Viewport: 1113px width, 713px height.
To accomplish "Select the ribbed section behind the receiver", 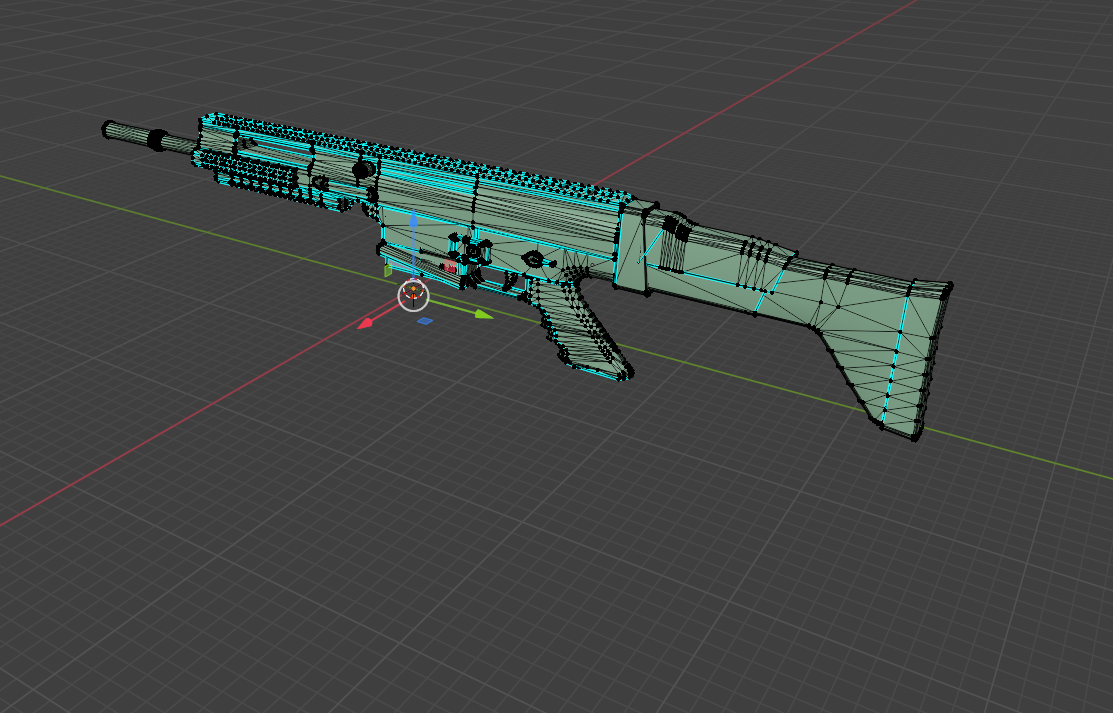I will click(676, 231).
